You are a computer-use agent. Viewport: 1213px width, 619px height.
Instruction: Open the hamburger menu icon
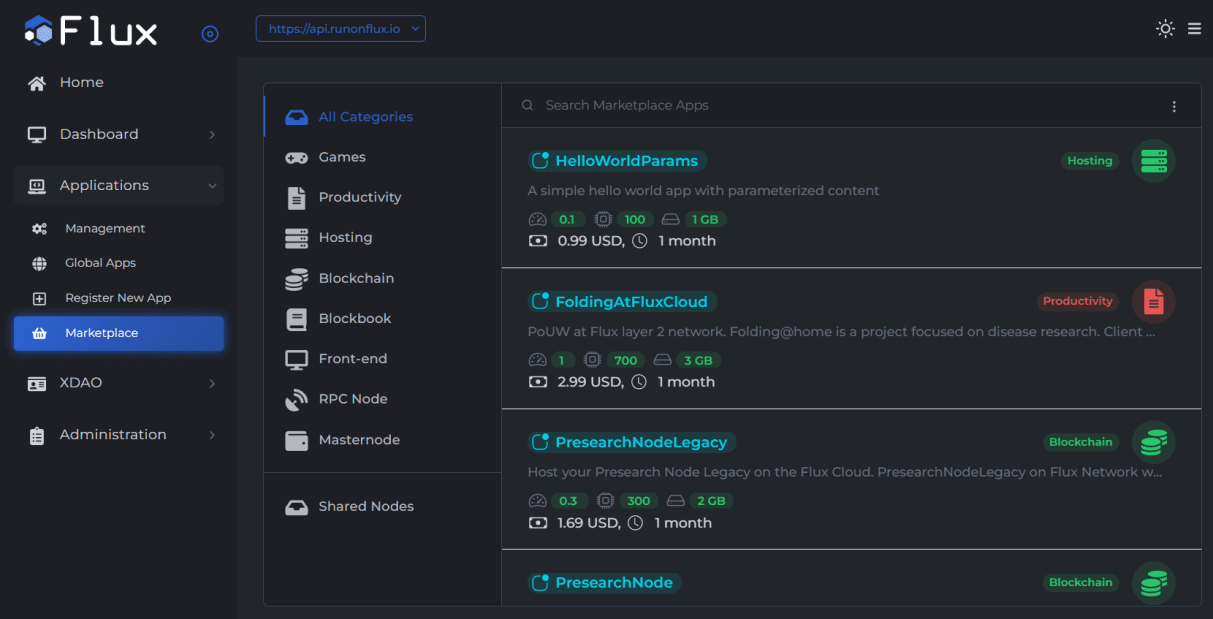[1194, 29]
